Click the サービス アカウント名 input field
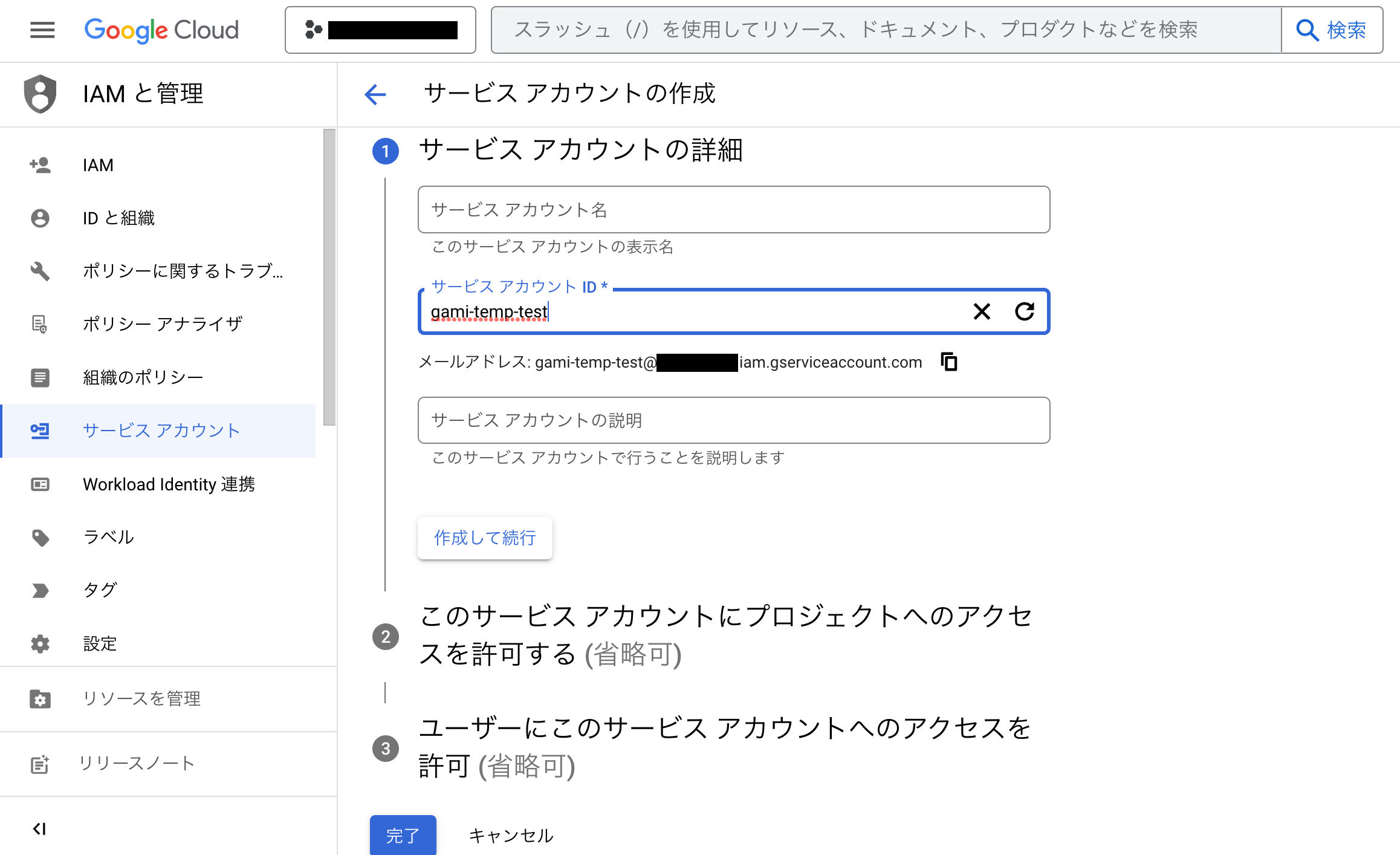Image resolution: width=1400 pixels, height=855 pixels. (733, 209)
